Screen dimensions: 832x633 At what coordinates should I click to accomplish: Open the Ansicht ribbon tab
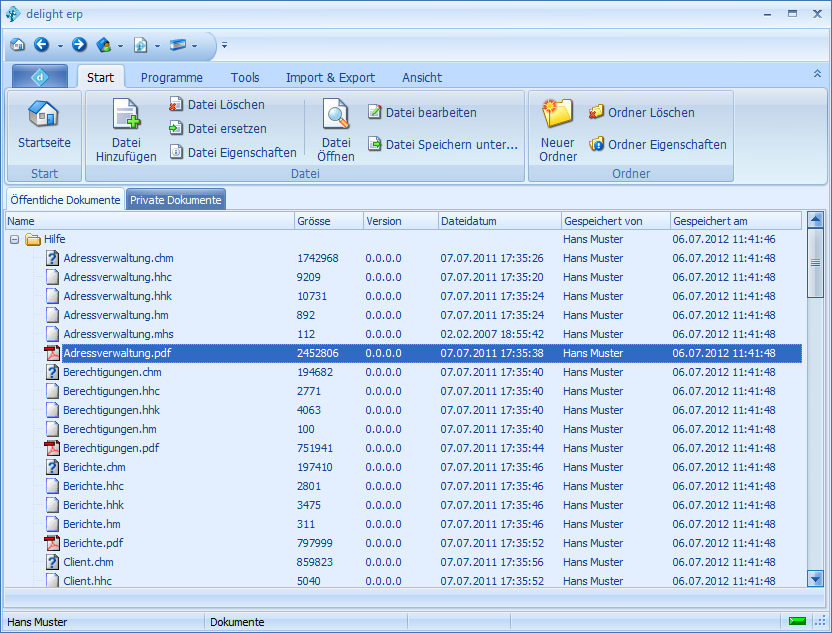pyautogui.click(x=421, y=77)
